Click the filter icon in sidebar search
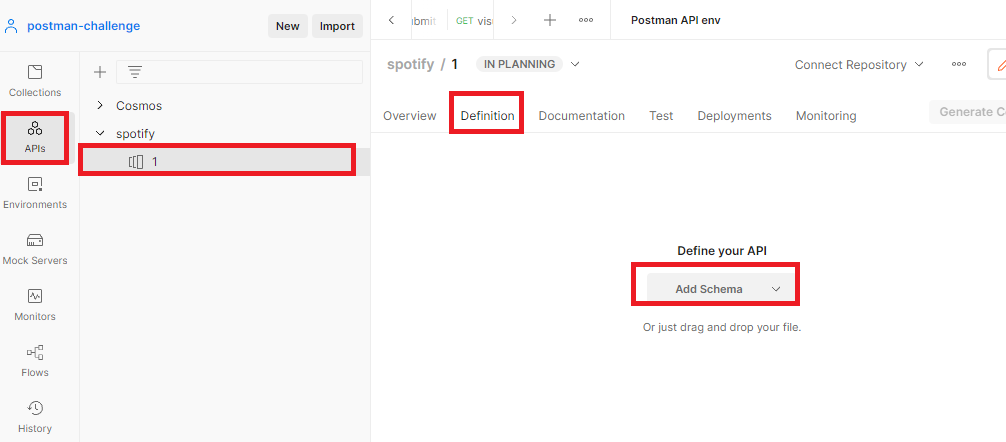1006x442 pixels. click(x=135, y=72)
